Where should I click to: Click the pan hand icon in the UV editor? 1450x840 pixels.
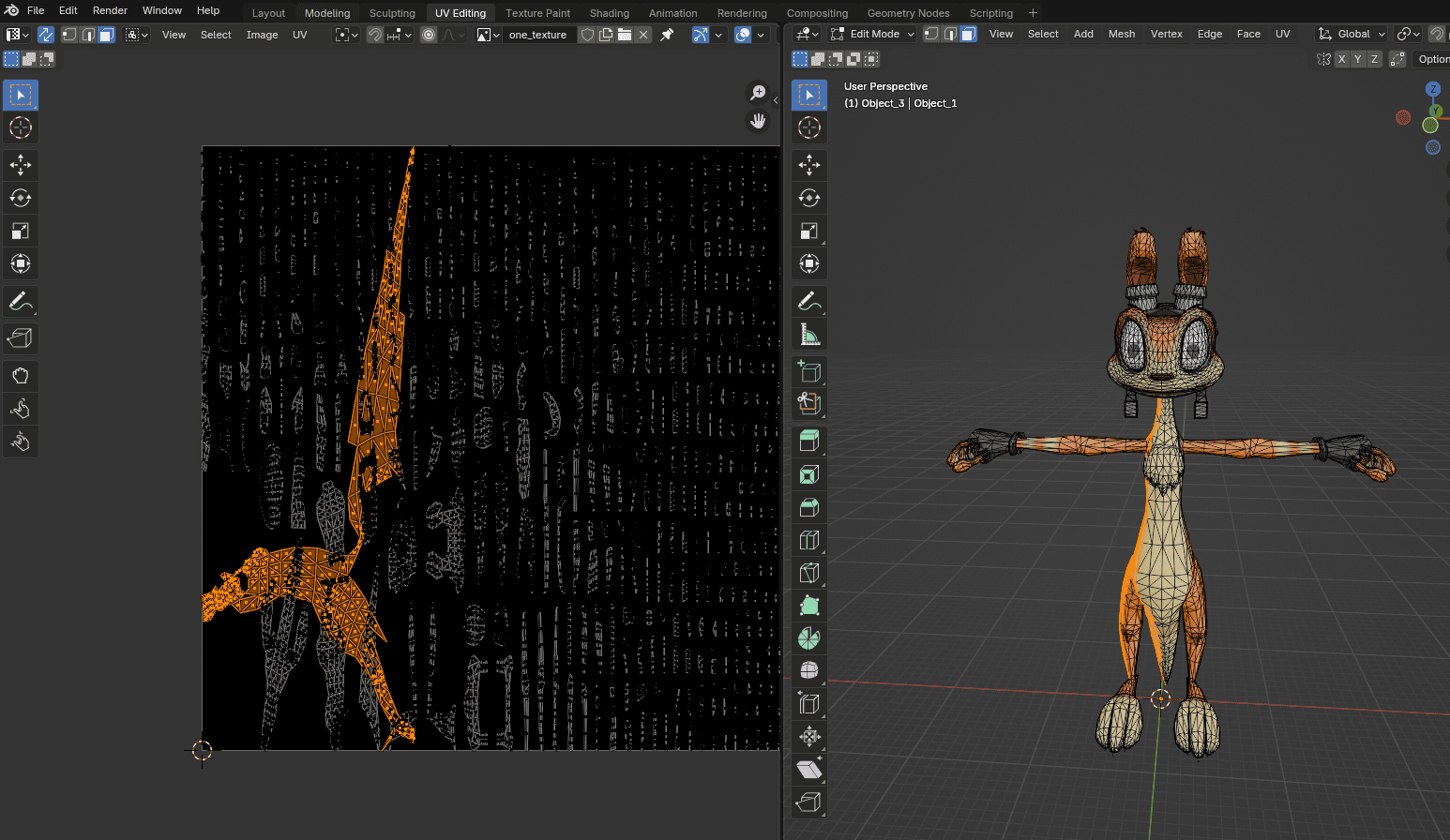coord(758,121)
